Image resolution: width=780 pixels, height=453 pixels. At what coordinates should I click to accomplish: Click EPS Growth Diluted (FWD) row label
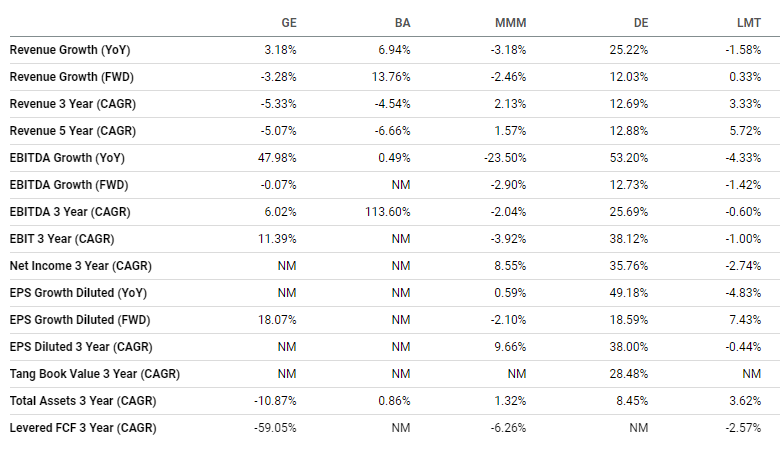(80, 320)
